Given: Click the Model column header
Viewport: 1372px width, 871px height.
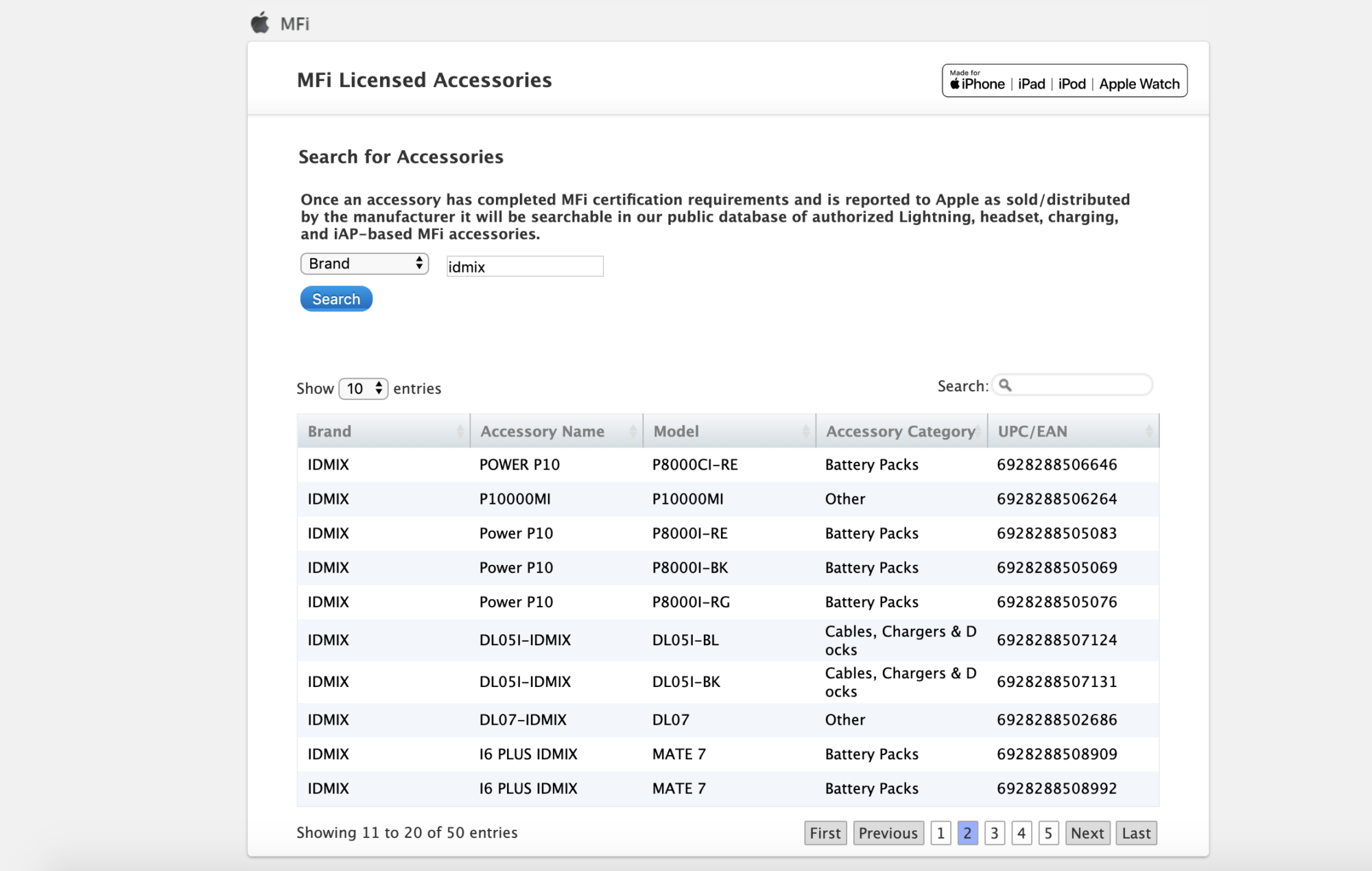Looking at the screenshot, I should point(729,431).
